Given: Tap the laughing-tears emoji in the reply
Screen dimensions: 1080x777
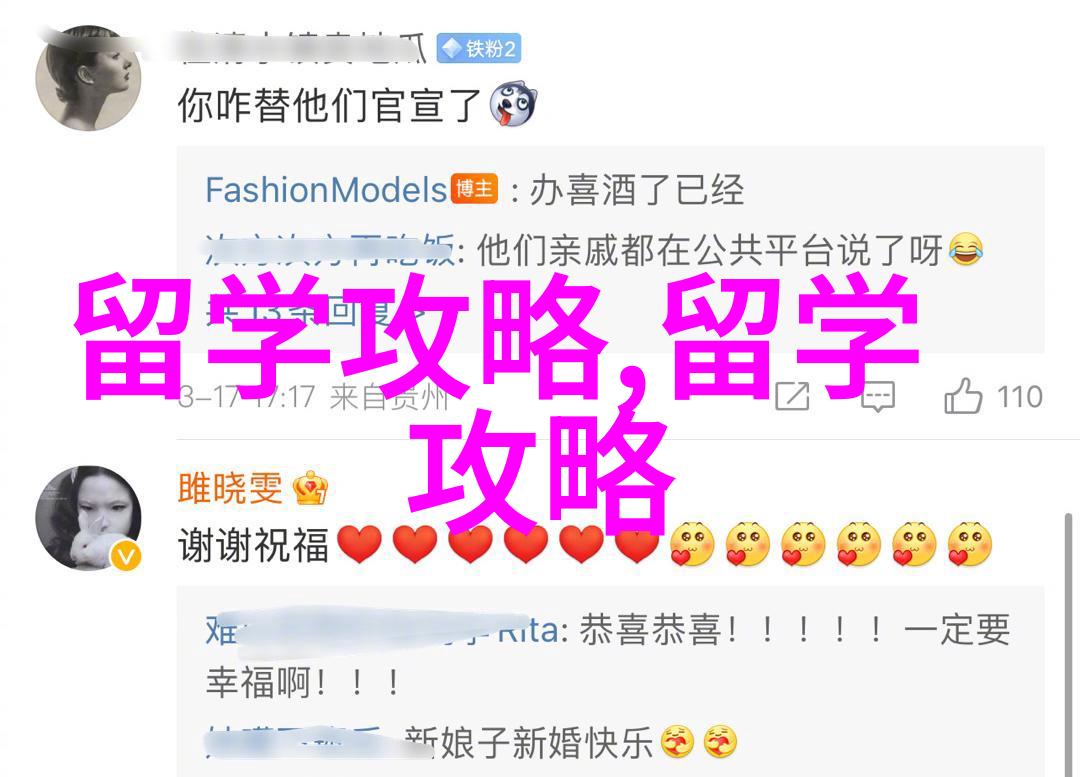Looking at the screenshot, I should tap(965, 249).
